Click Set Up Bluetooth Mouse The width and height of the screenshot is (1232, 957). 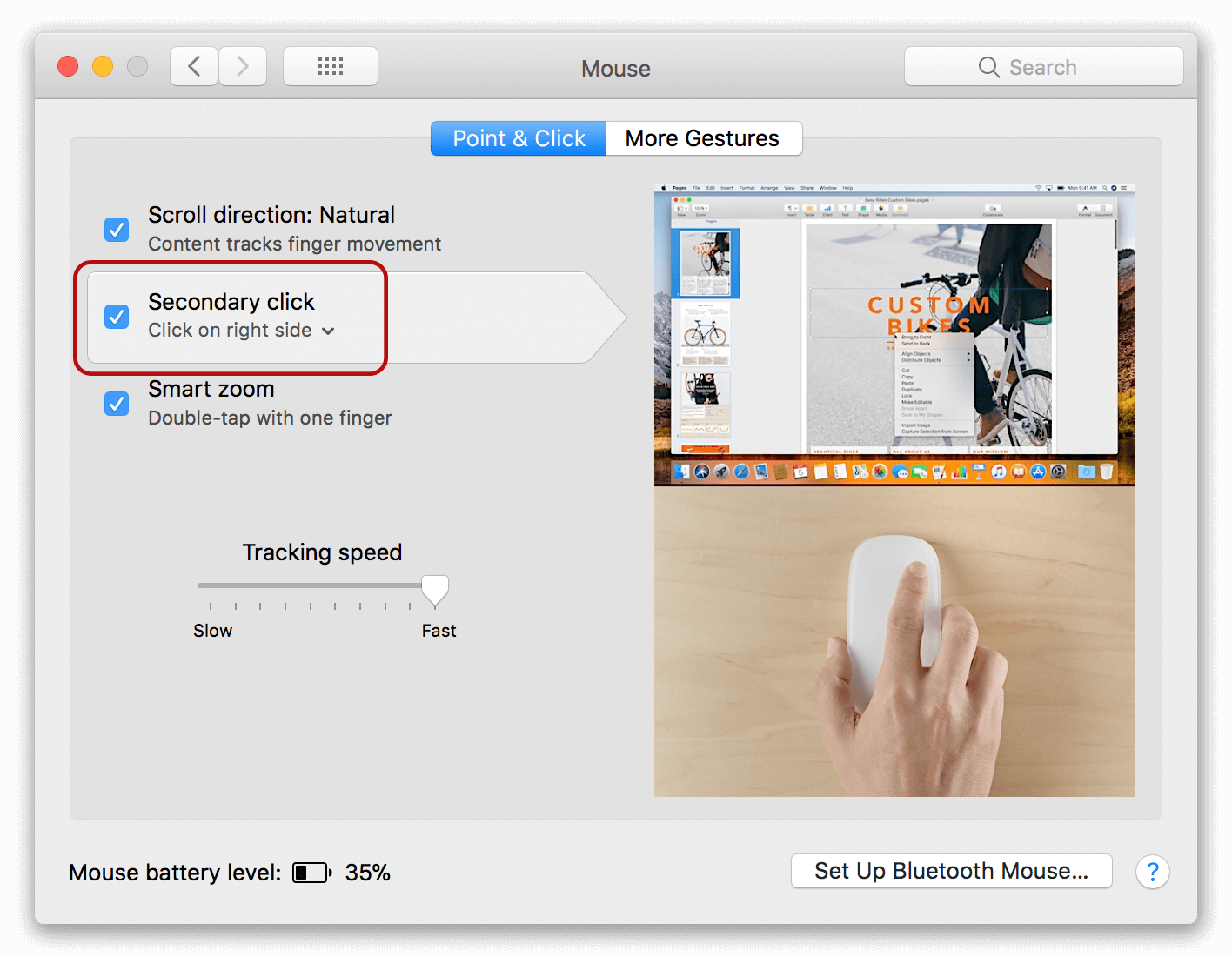click(951, 871)
